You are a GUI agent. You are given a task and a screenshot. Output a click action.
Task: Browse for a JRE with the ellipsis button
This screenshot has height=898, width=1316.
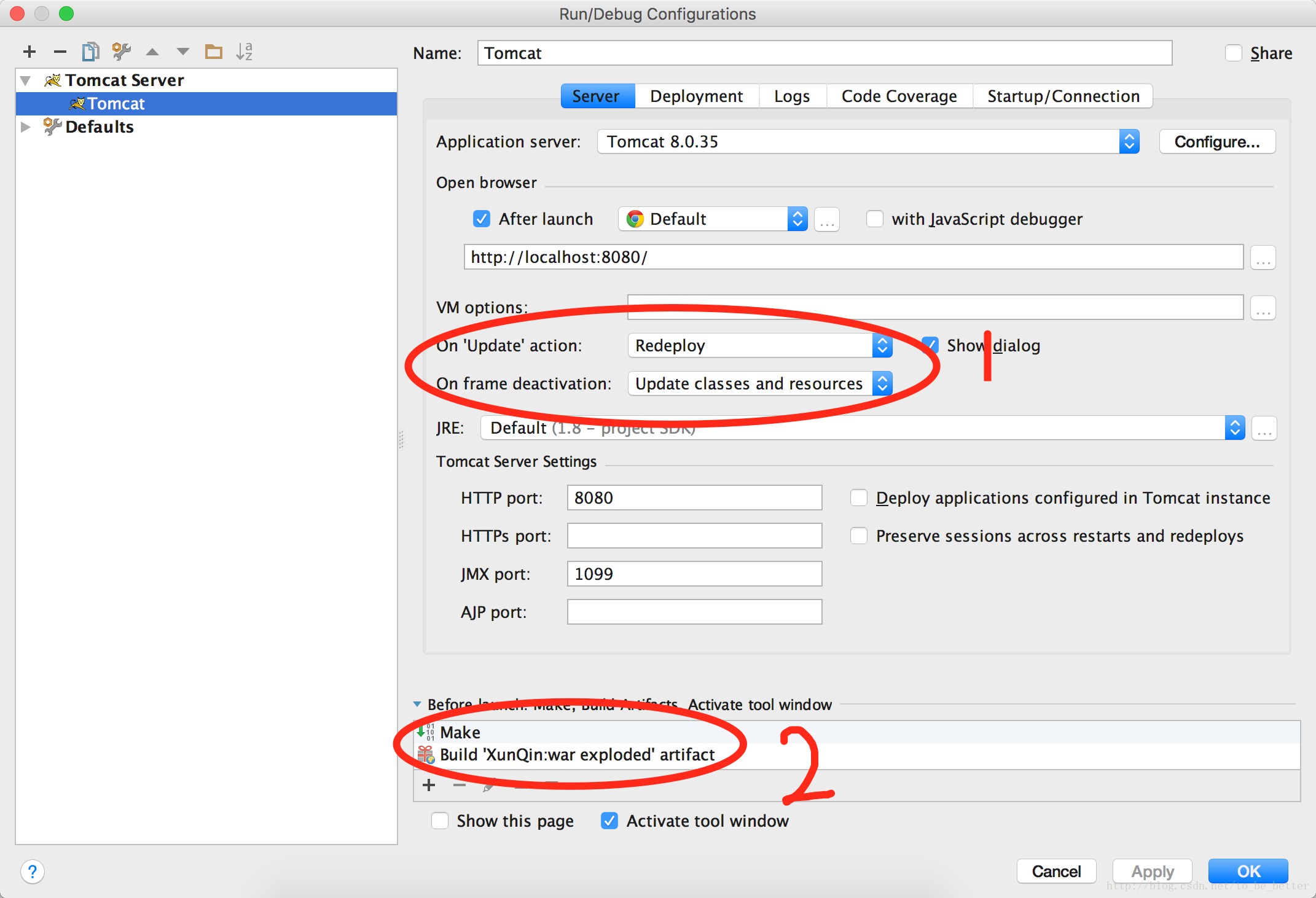point(1264,428)
